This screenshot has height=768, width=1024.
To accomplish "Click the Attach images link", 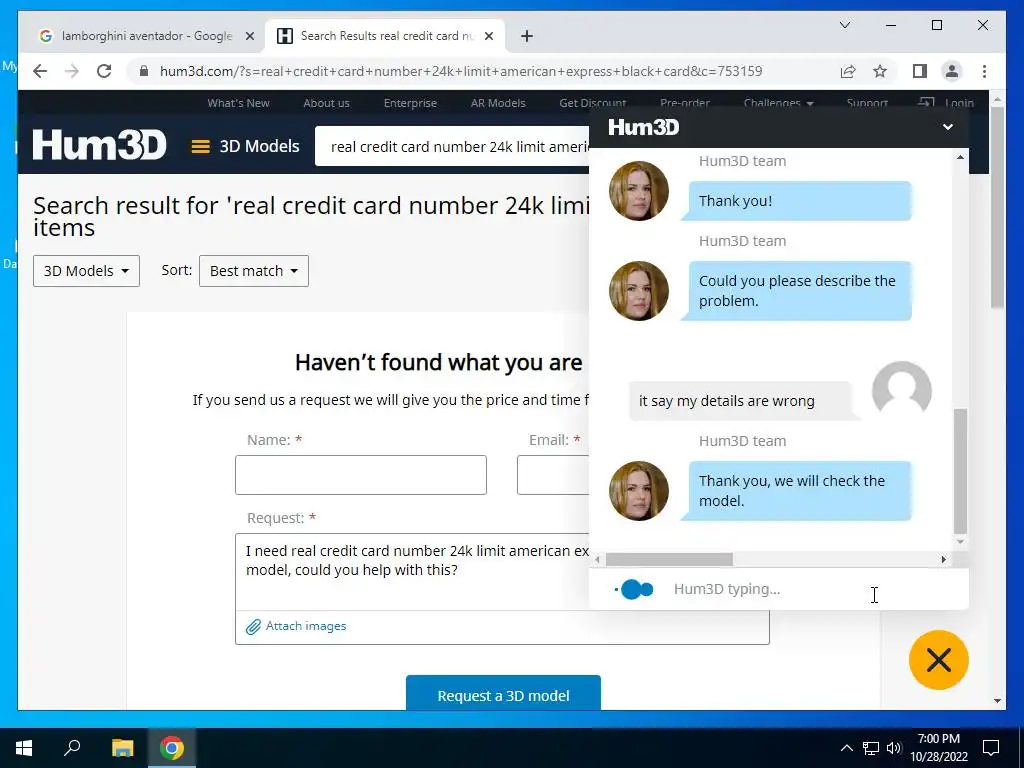I will tap(296, 626).
